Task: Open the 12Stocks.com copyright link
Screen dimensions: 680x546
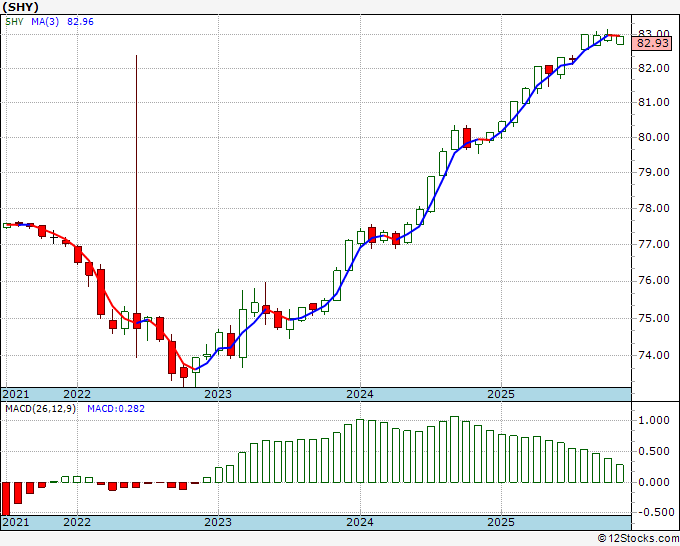Action: click(x=638, y=539)
